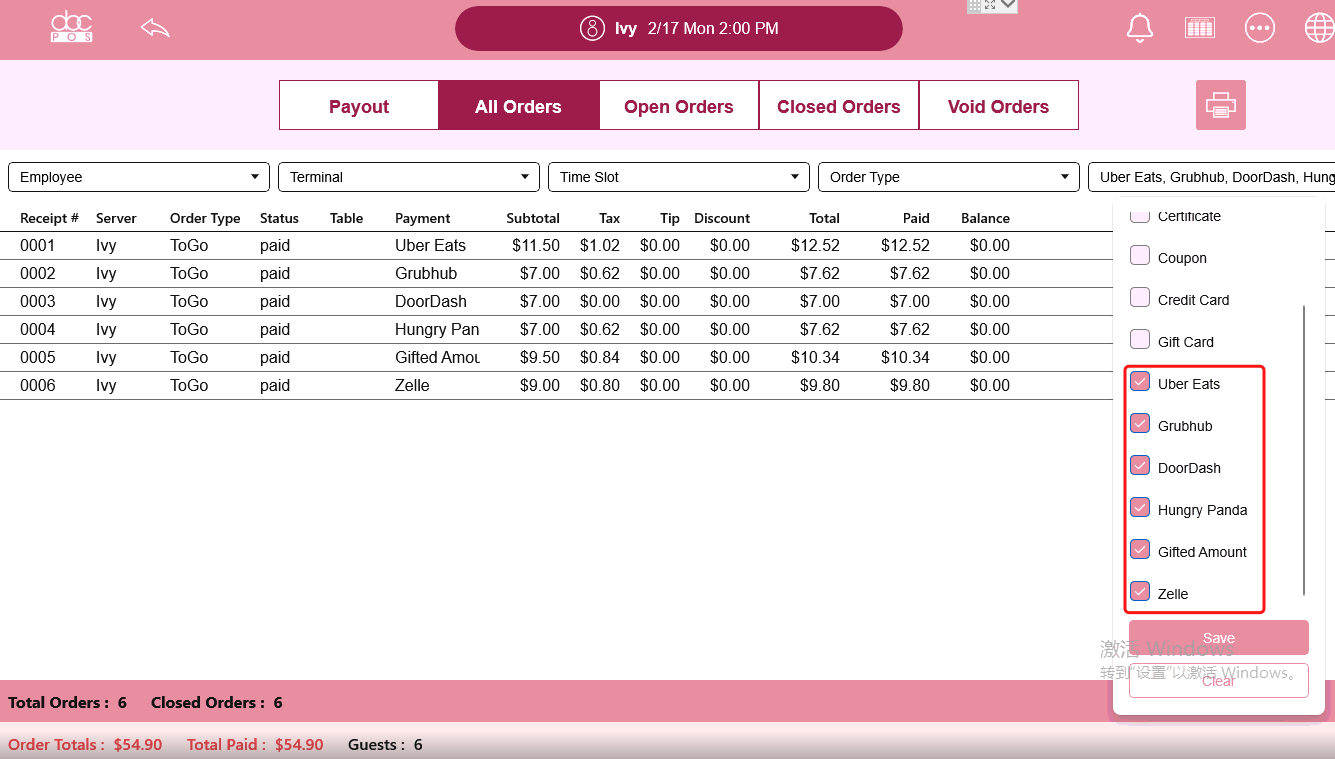This screenshot has width=1335, height=759.
Task: Switch to the Open Orders tab
Action: (x=679, y=106)
